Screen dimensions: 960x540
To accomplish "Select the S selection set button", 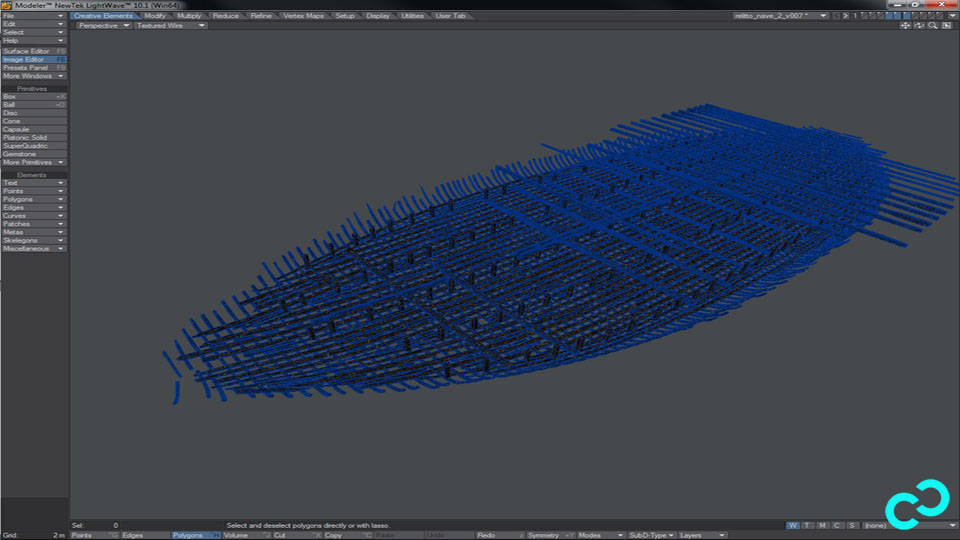I will click(852, 525).
